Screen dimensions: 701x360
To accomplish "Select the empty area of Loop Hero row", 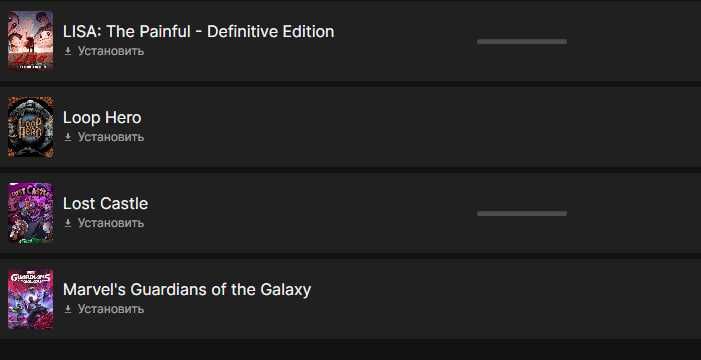I will click(x=420, y=127).
